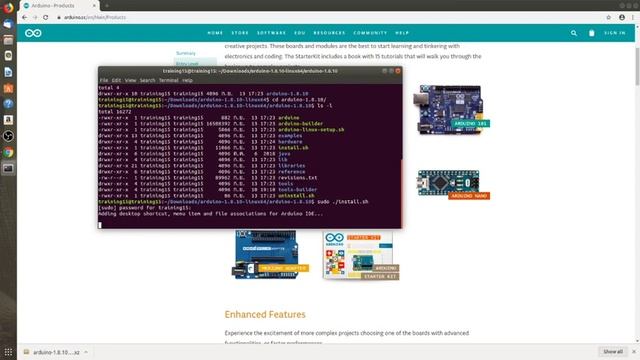Bookmark this page with the star icon
Viewport: 640px width, 360px height.
[x=609, y=18]
